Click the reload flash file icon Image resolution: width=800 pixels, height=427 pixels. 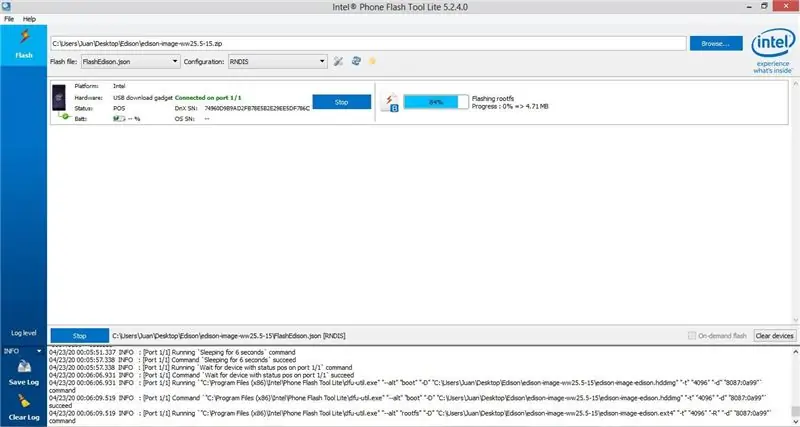point(356,61)
